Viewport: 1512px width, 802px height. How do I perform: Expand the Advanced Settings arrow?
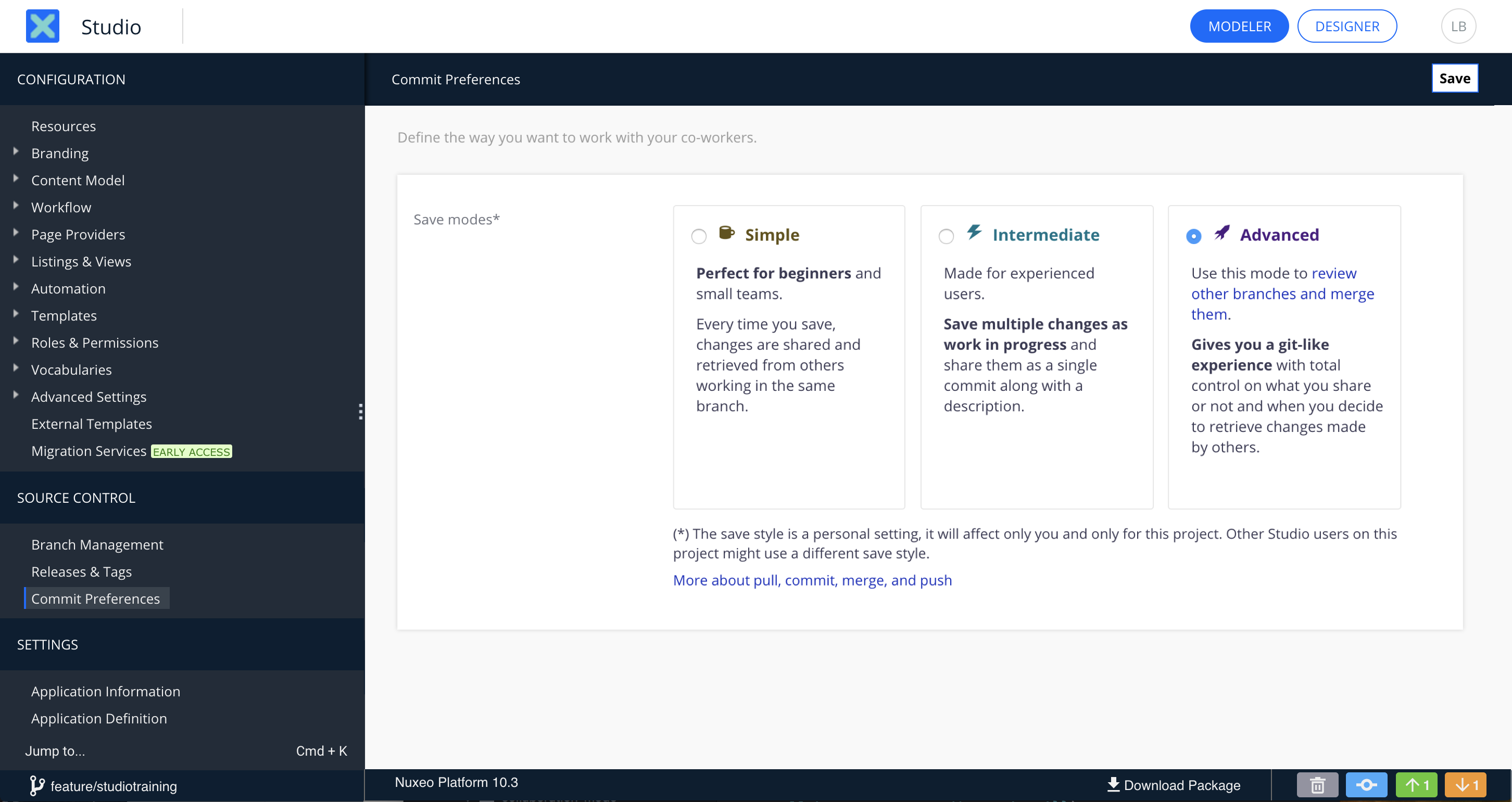pyautogui.click(x=16, y=395)
